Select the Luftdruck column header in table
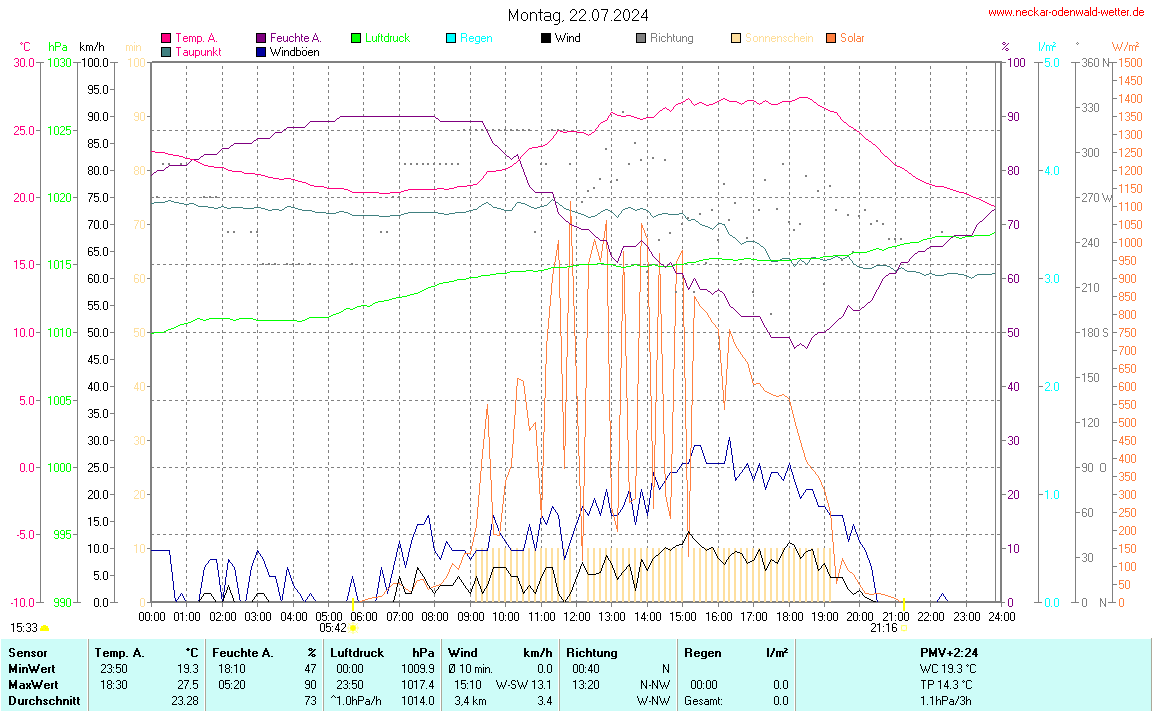This screenshot has height=711, width=1152. 357,653
